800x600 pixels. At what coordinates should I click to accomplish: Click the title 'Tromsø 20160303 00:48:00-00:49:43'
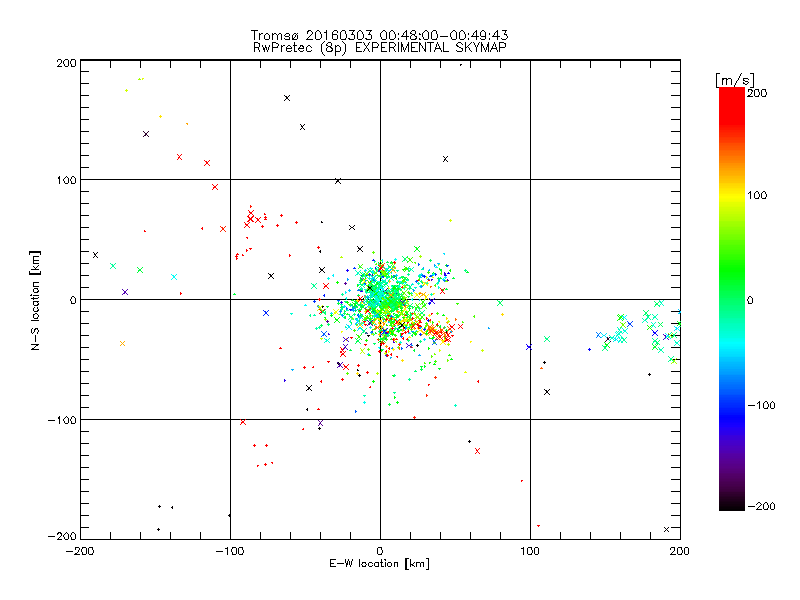(x=380, y=35)
